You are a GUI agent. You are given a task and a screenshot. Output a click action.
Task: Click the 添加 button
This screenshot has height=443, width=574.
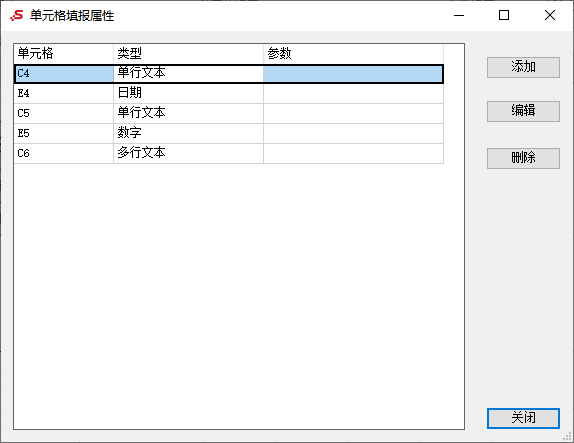click(x=523, y=67)
